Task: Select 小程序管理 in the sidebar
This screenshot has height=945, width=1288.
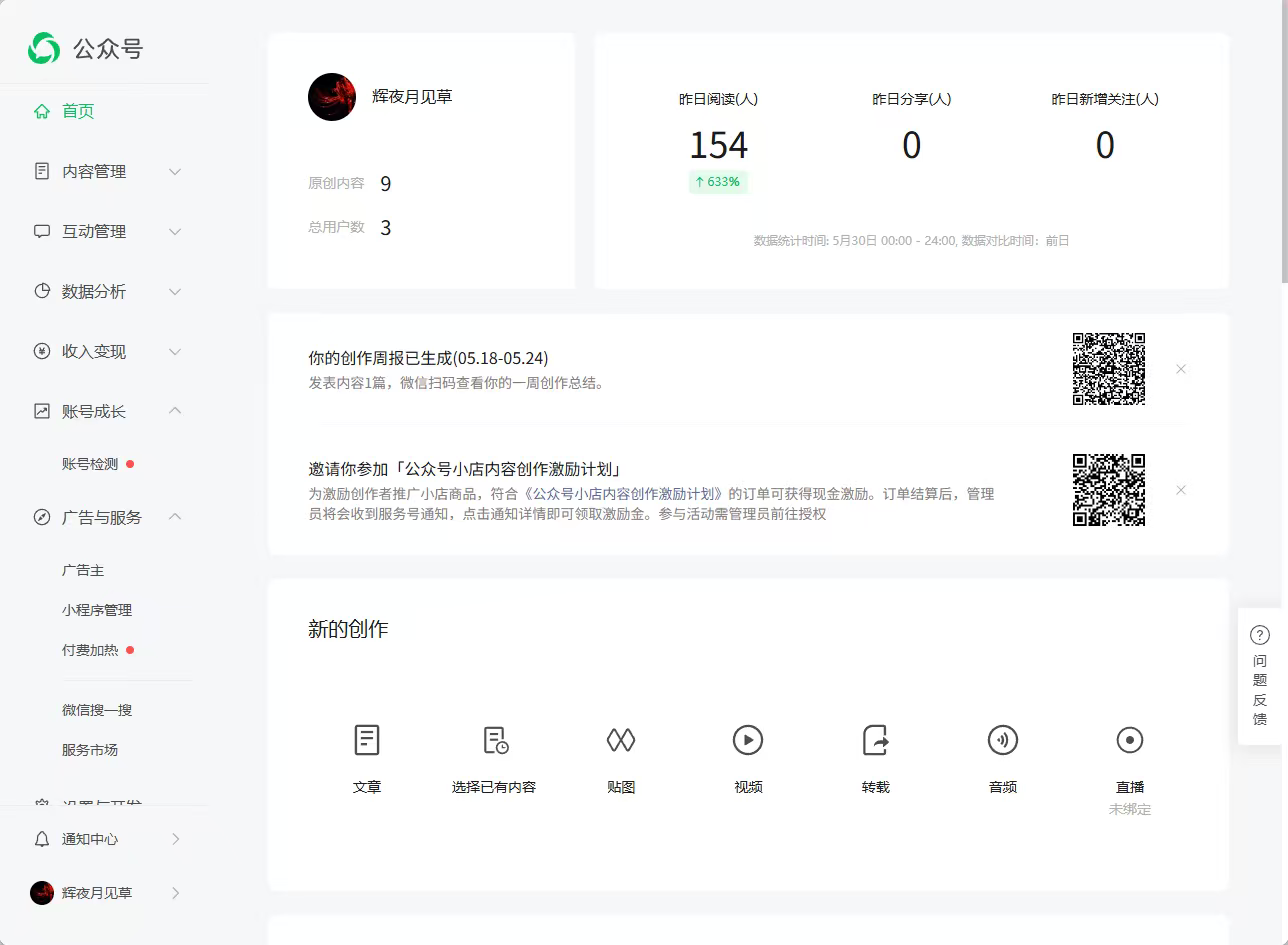Action: (x=97, y=610)
